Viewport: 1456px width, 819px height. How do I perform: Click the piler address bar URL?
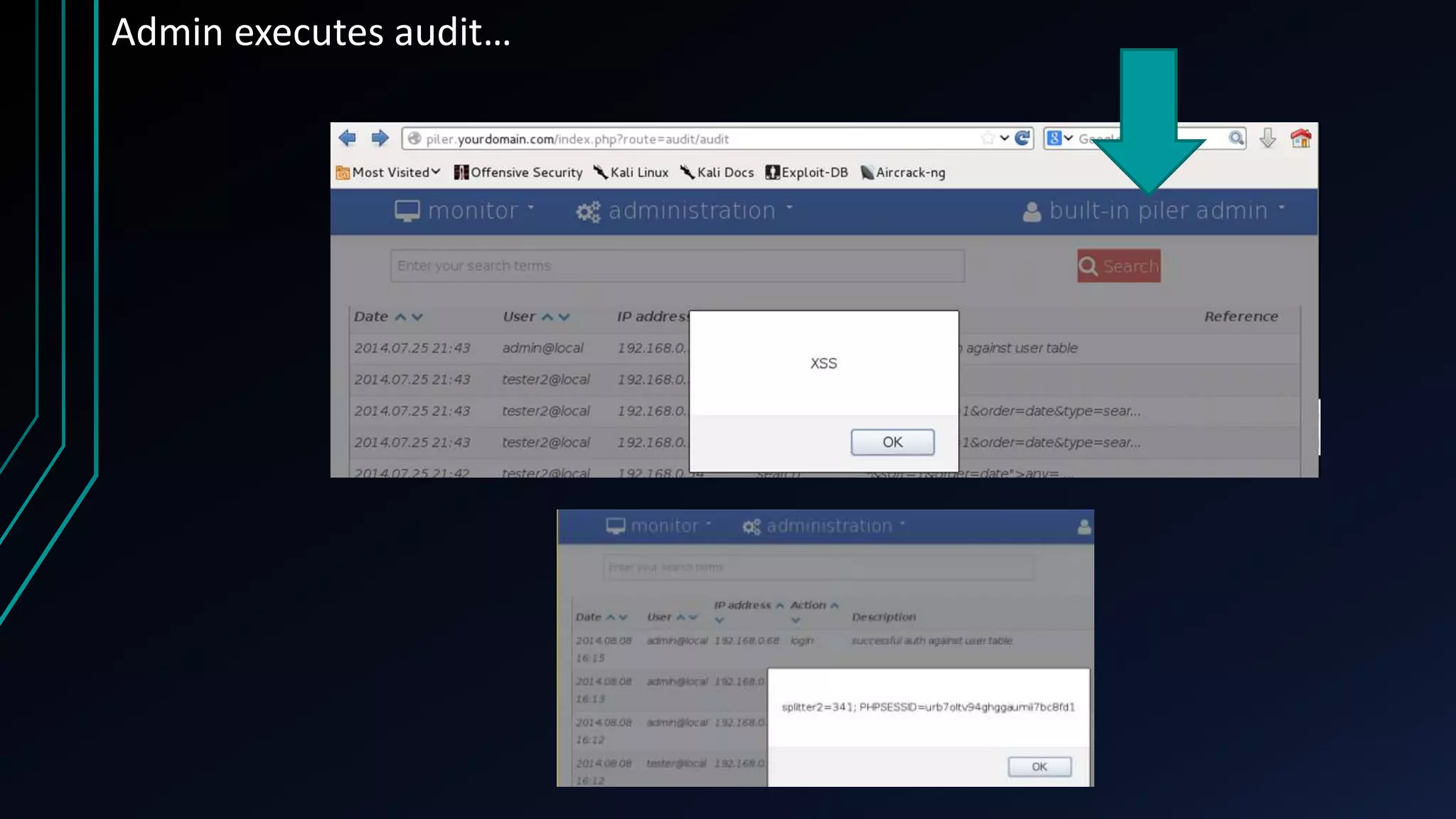coord(577,139)
